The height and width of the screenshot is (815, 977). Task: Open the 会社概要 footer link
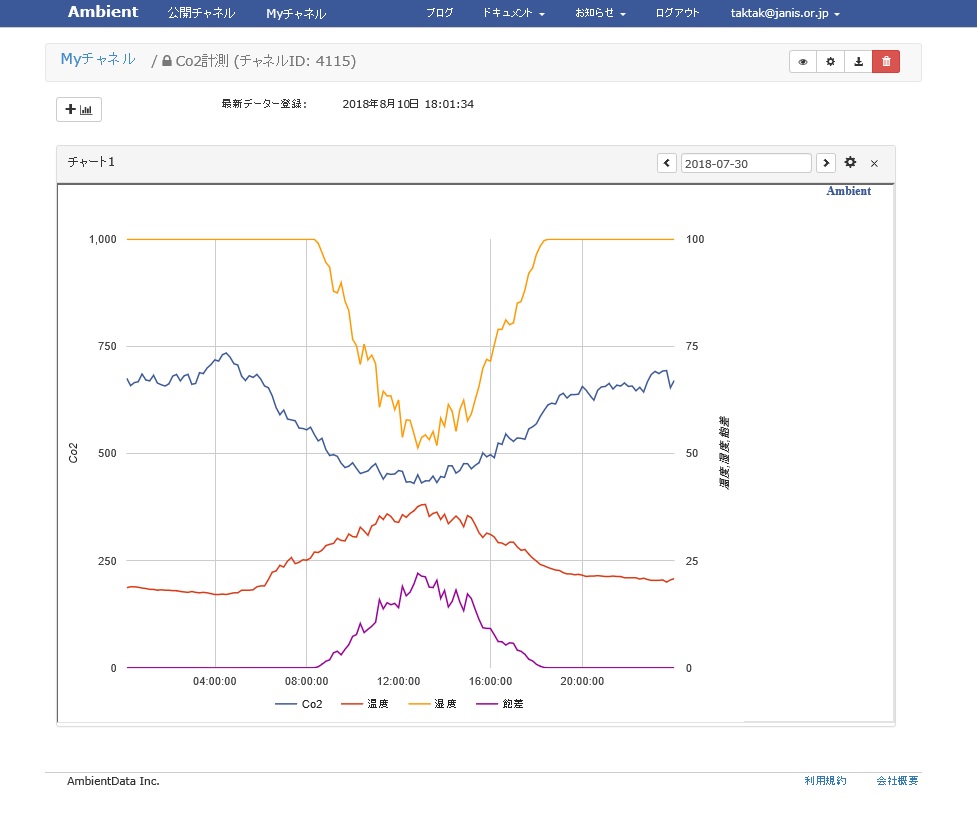(897, 781)
